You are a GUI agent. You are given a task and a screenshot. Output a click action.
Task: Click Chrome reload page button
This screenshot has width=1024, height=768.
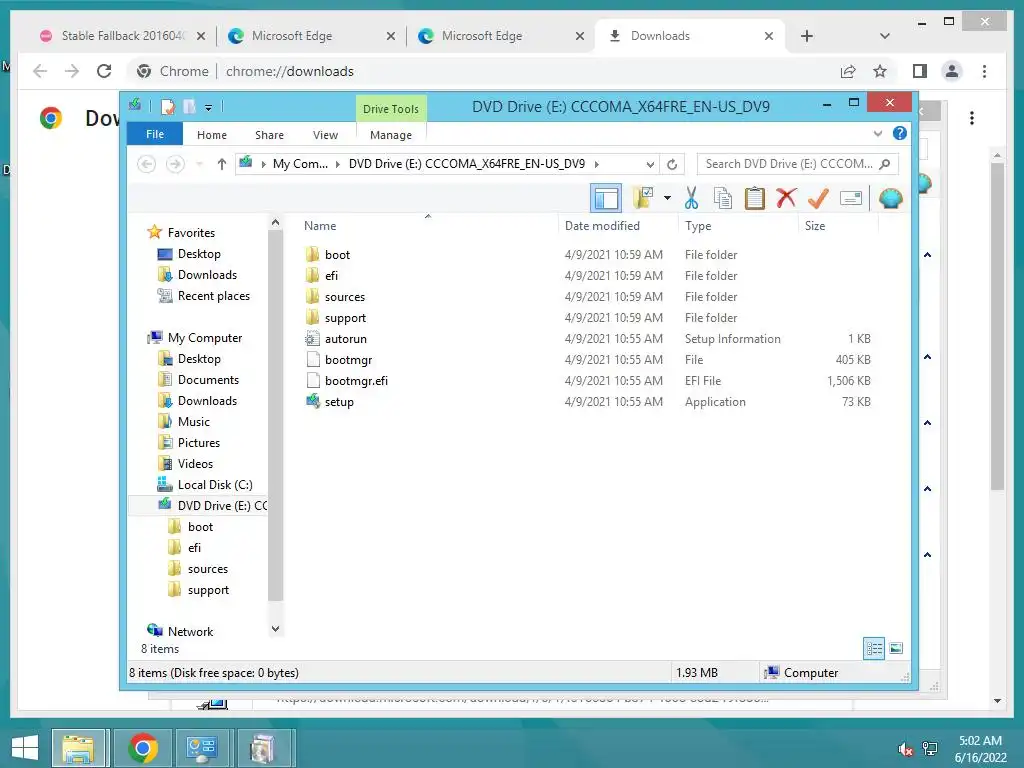tap(104, 71)
